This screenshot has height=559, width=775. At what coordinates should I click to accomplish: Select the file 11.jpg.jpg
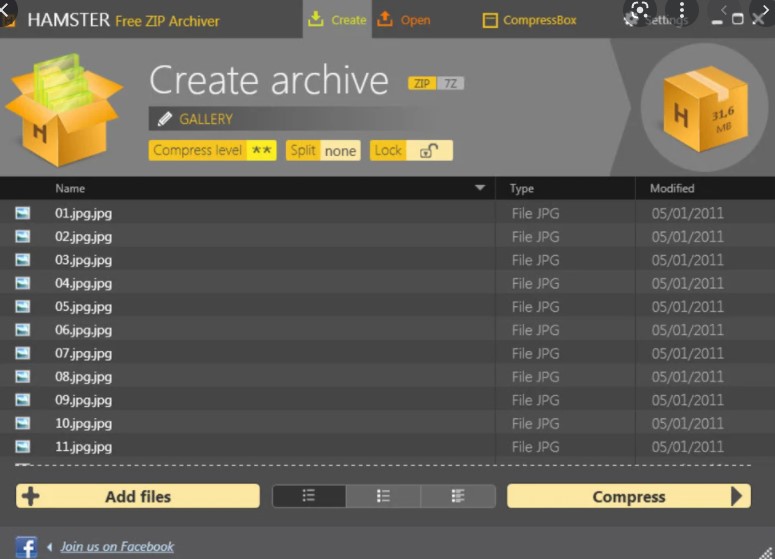click(x=83, y=447)
